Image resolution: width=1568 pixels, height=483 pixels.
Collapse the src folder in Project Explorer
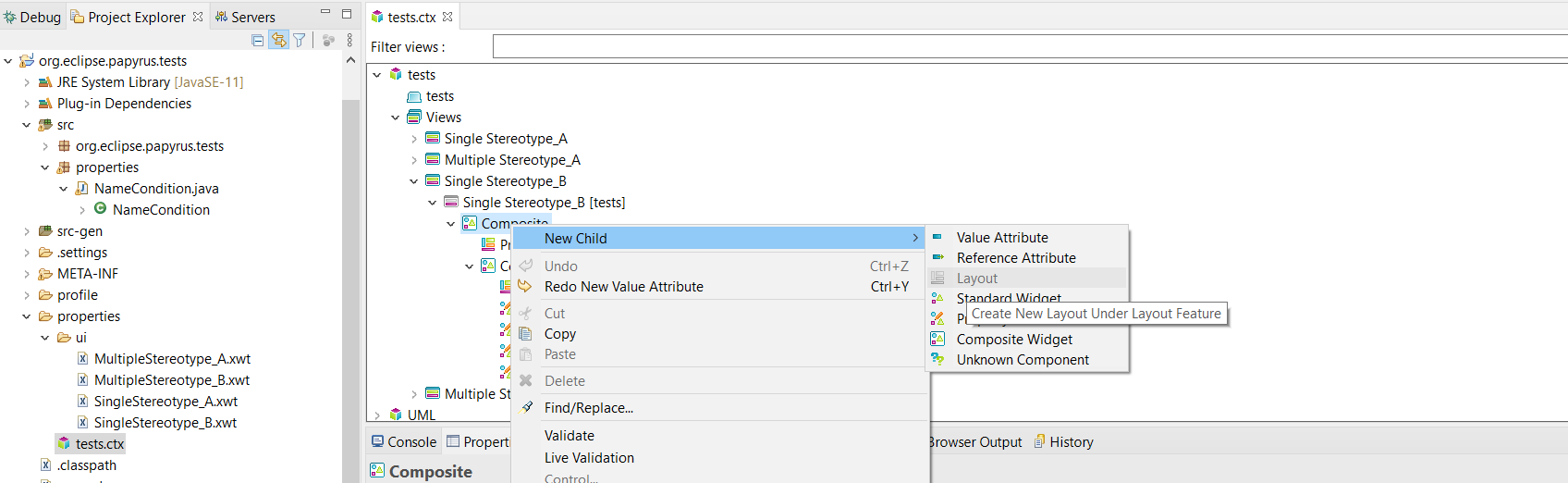point(27,125)
